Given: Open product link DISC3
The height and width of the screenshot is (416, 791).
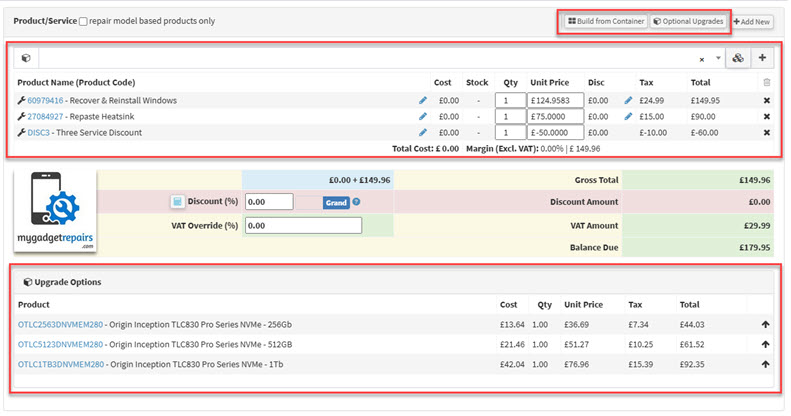Looking at the screenshot, I should (38, 133).
